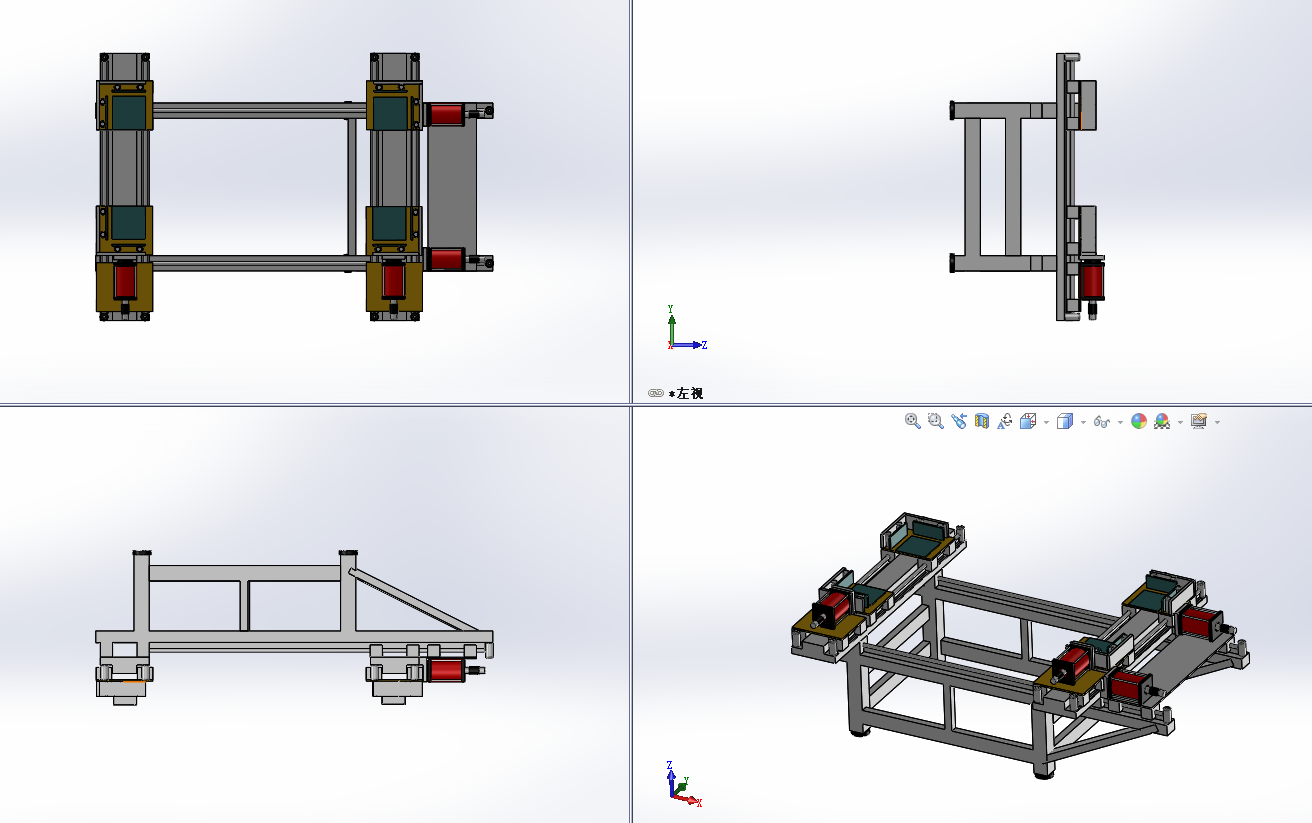Click the Zoom to Fit magnifier icon
The width and height of the screenshot is (1312, 823).
[912, 421]
